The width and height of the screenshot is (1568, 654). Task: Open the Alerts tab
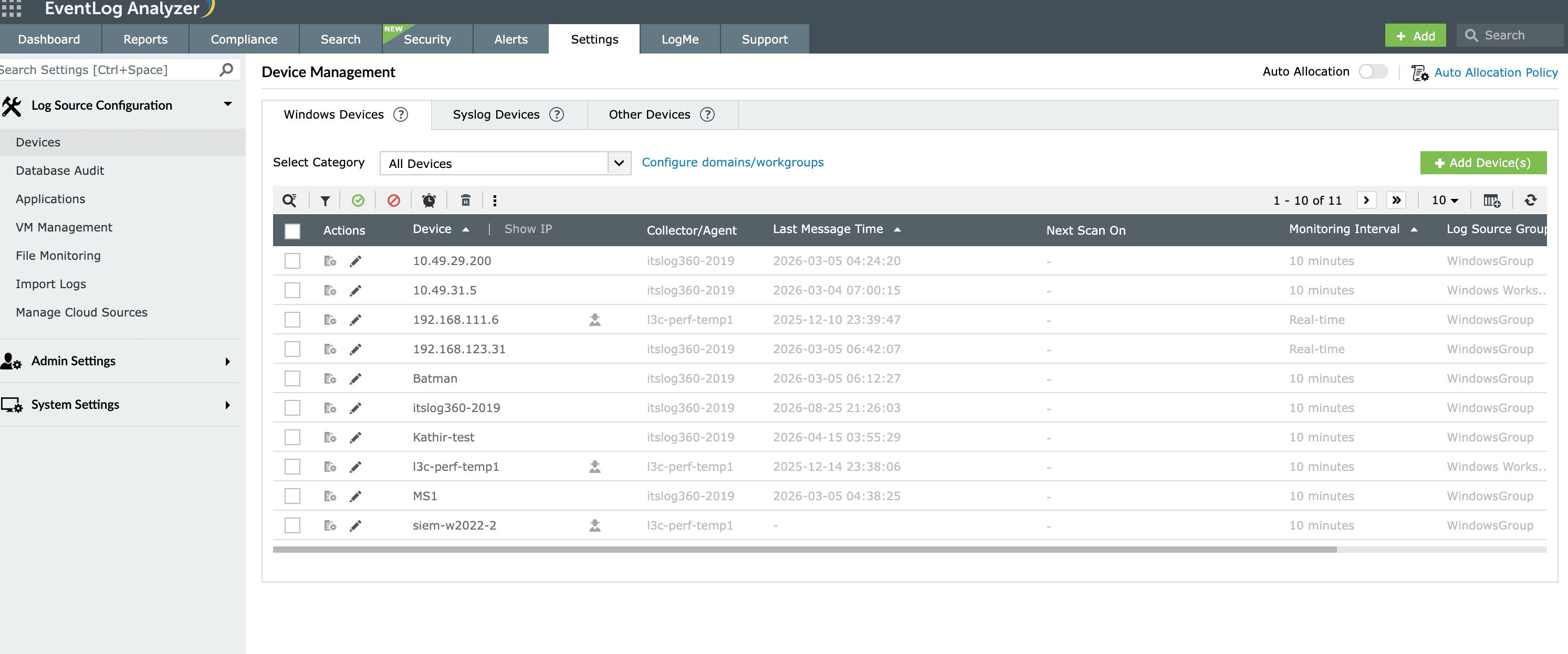coord(511,39)
